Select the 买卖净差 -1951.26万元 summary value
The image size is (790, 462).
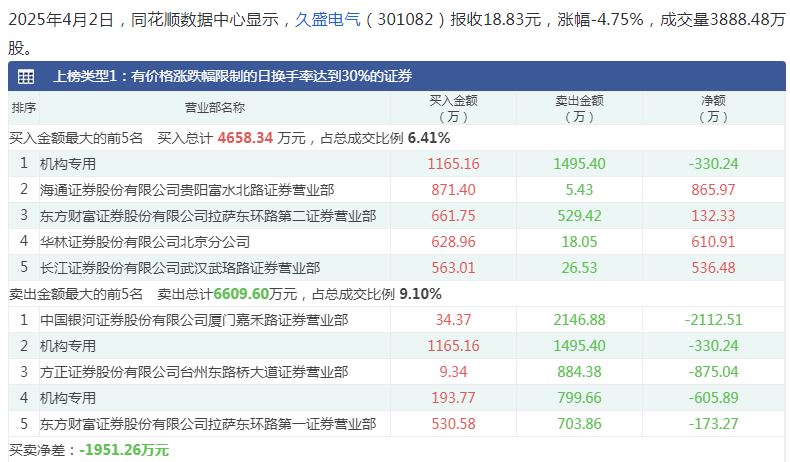click(124, 450)
